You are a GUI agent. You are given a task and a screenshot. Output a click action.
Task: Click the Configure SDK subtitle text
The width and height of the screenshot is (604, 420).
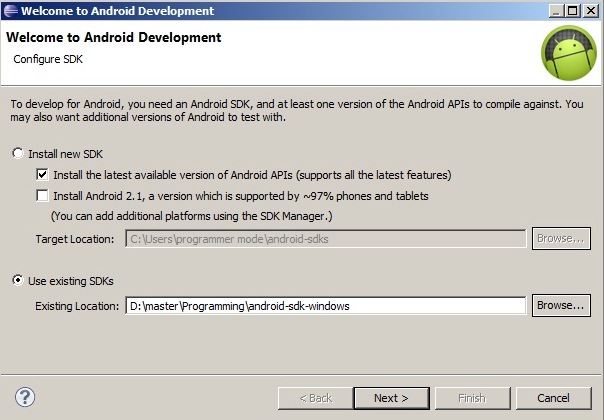(48, 59)
